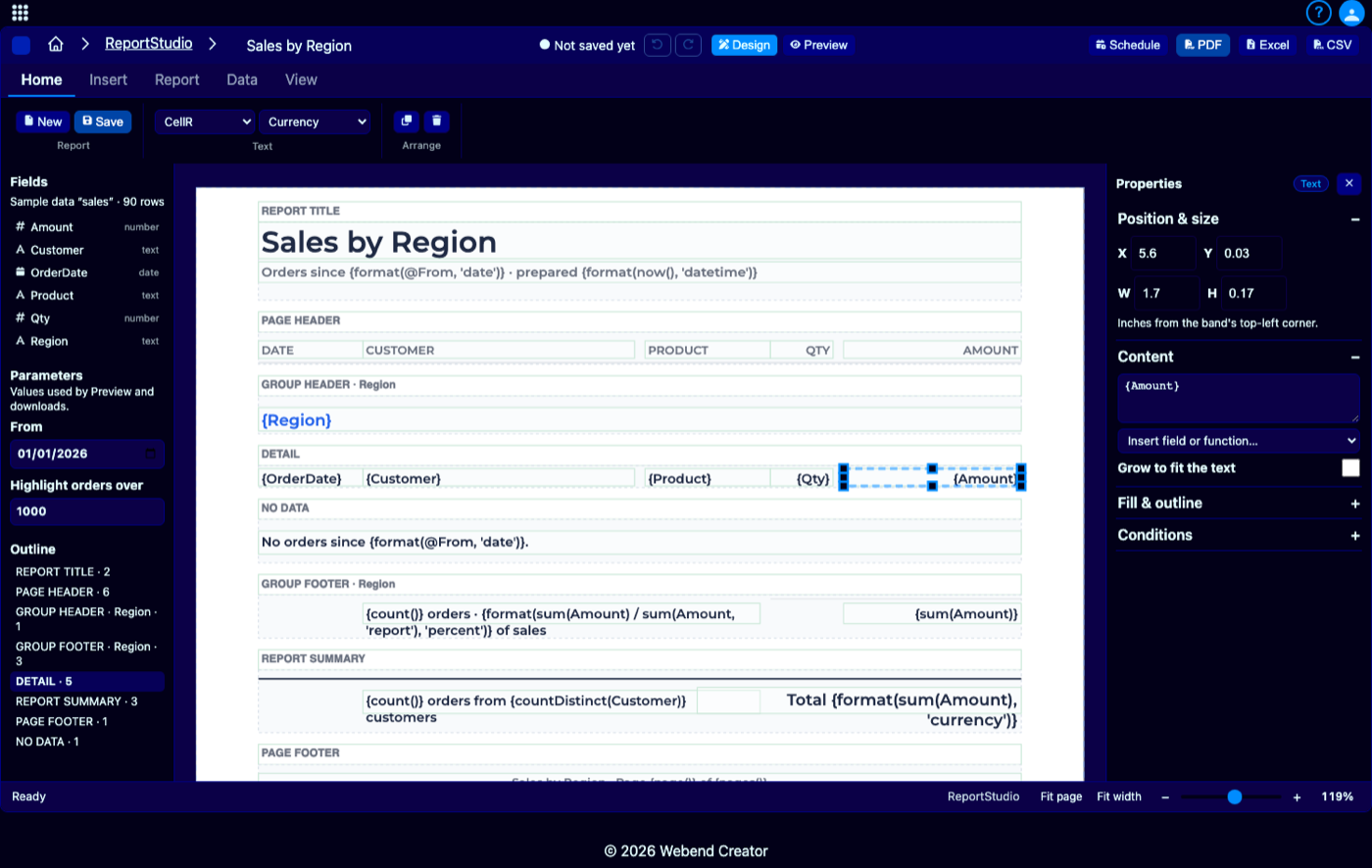Select the {Region} group header element

639,420
